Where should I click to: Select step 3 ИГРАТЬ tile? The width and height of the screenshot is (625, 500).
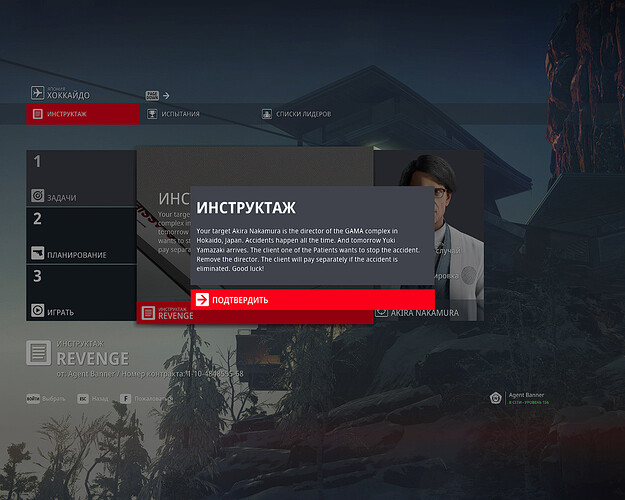81,293
